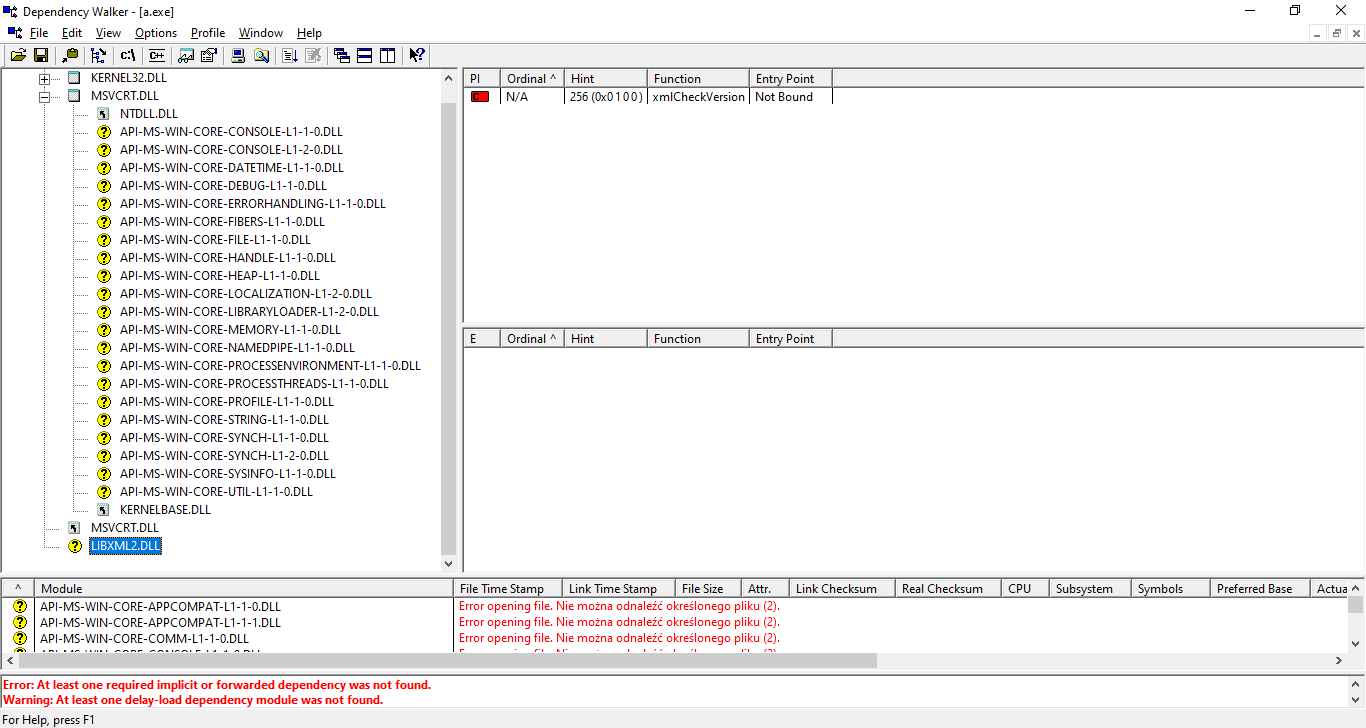The height and width of the screenshot is (728, 1366).
Task: Expand the KERNEL32.DLL tree node
Action: tap(44, 78)
